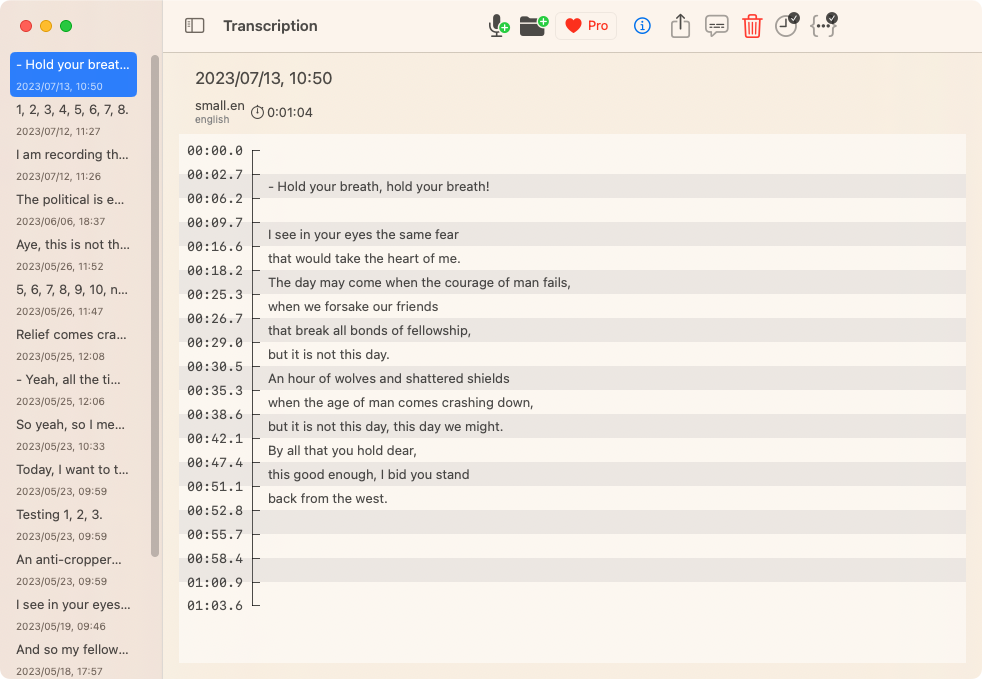Click 'but it is not this day, this day we might.'
This screenshot has width=982, height=679.
coord(385,427)
